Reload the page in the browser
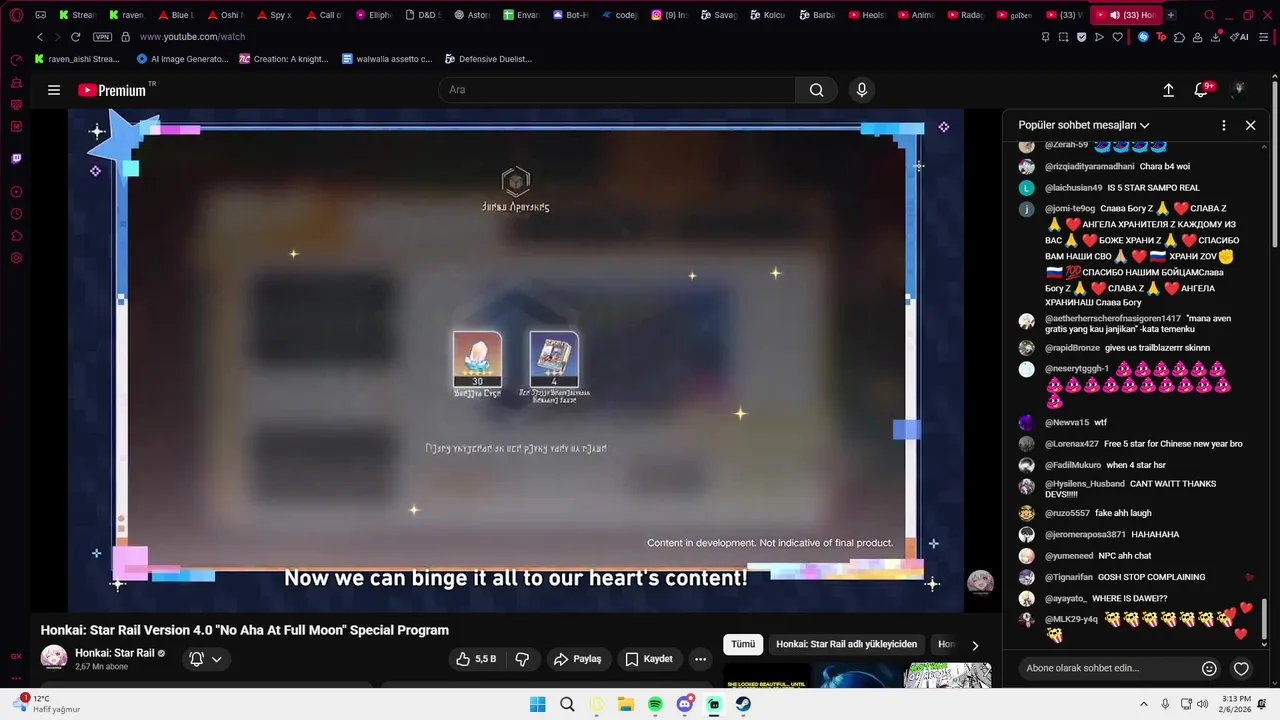This screenshot has width=1280, height=720. (x=75, y=37)
